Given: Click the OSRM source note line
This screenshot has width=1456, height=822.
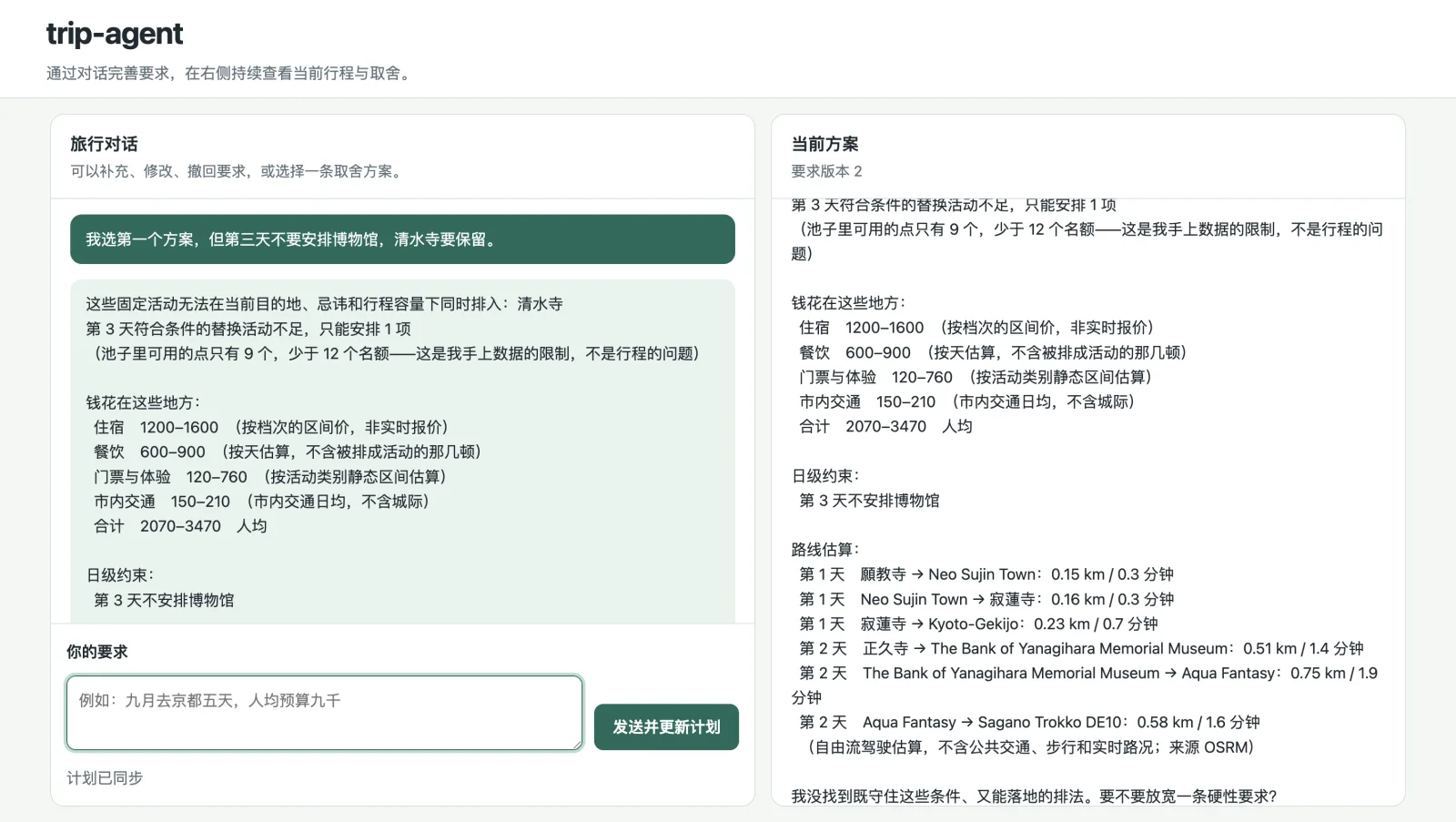Looking at the screenshot, I should pyautogui.click(x=1030, y=746).
